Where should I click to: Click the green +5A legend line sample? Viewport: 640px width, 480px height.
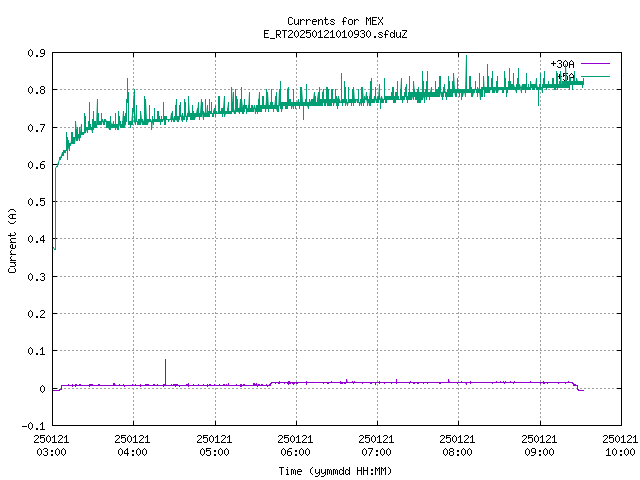click(x=595, y=76)
